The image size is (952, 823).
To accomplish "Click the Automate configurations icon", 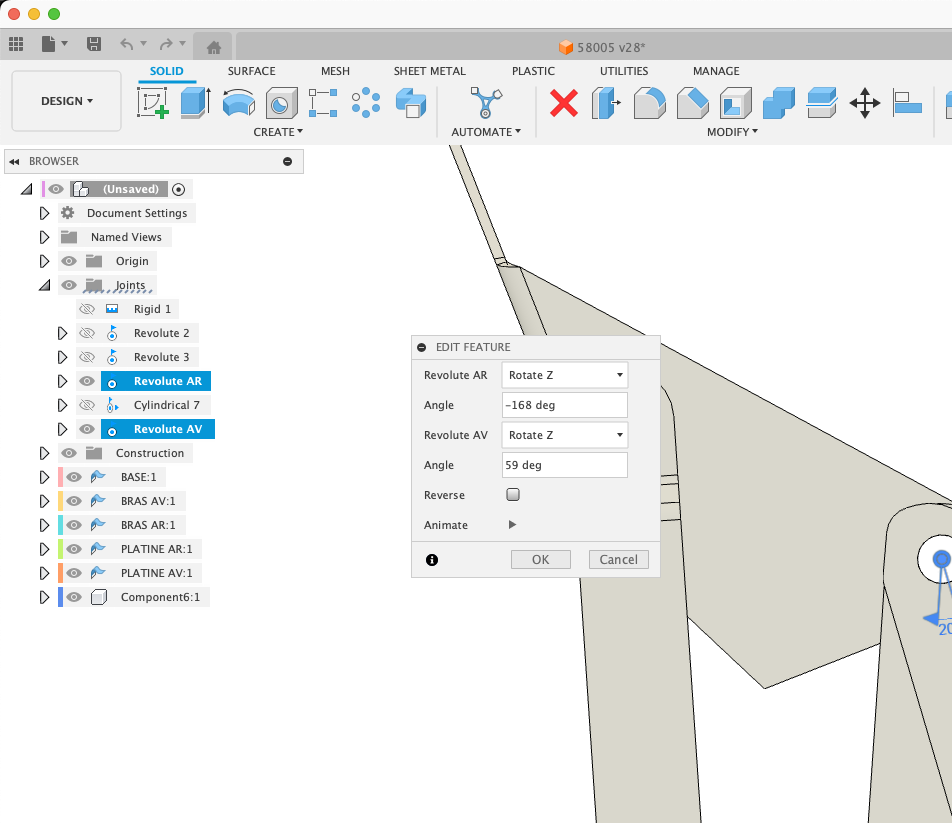I will coord(486,103).
